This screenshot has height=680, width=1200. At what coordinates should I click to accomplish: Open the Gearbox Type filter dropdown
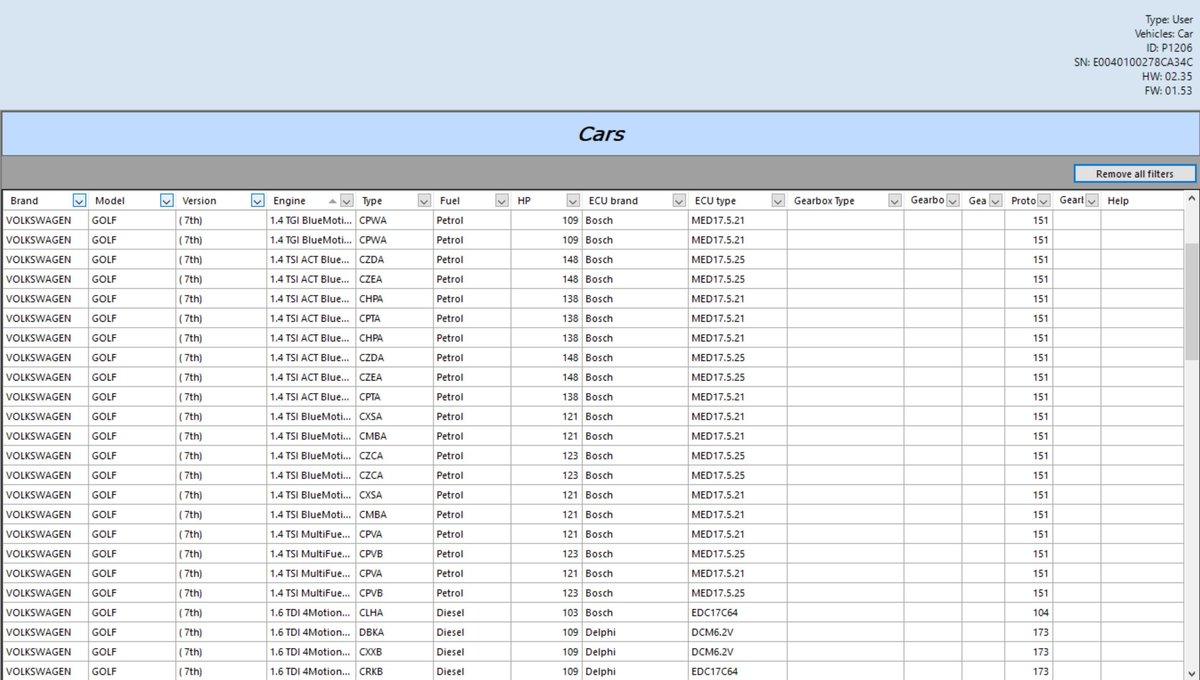click(894, 201)
